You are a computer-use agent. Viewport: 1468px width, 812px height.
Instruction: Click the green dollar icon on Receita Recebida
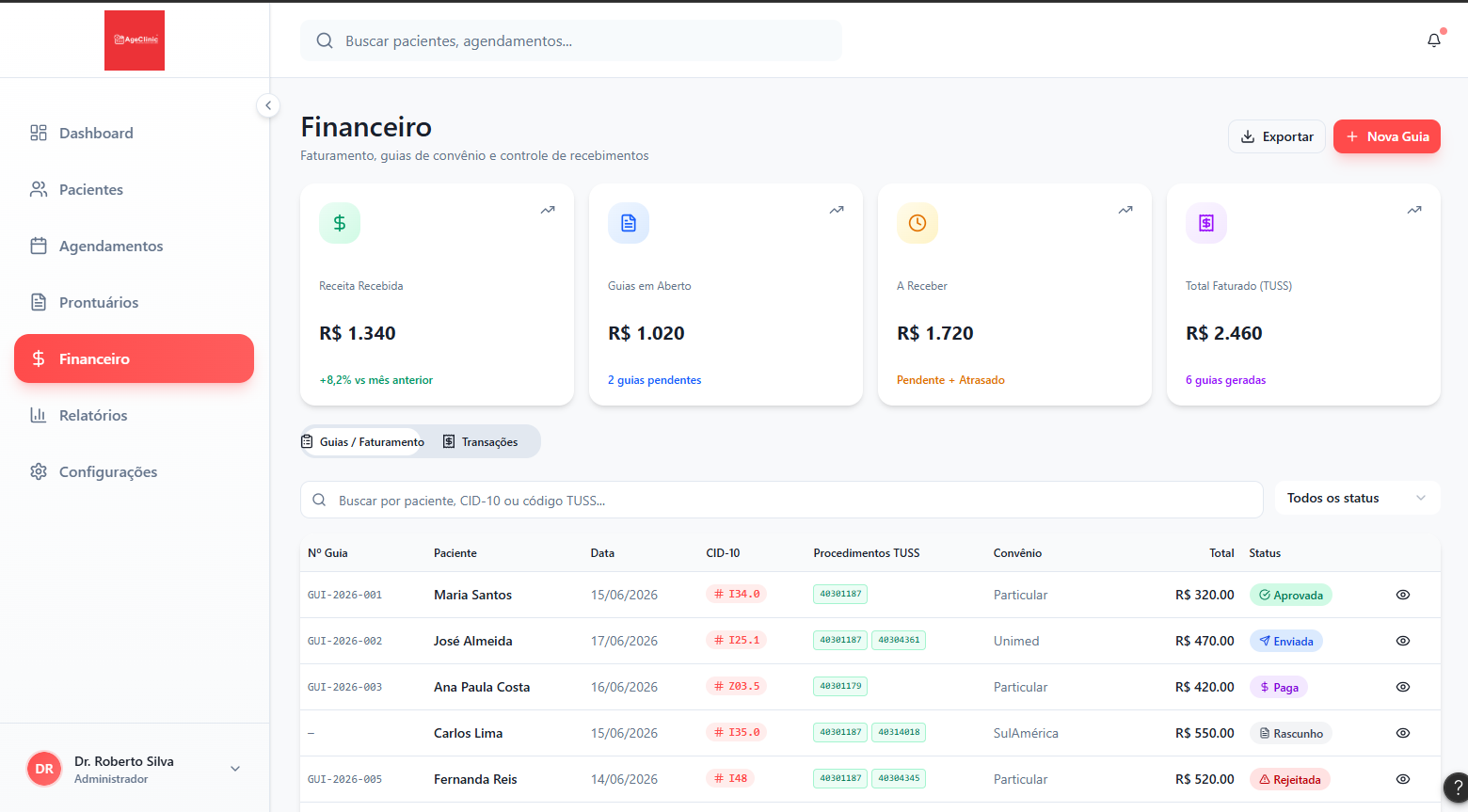pyautogui.click(x=340, y=223)
